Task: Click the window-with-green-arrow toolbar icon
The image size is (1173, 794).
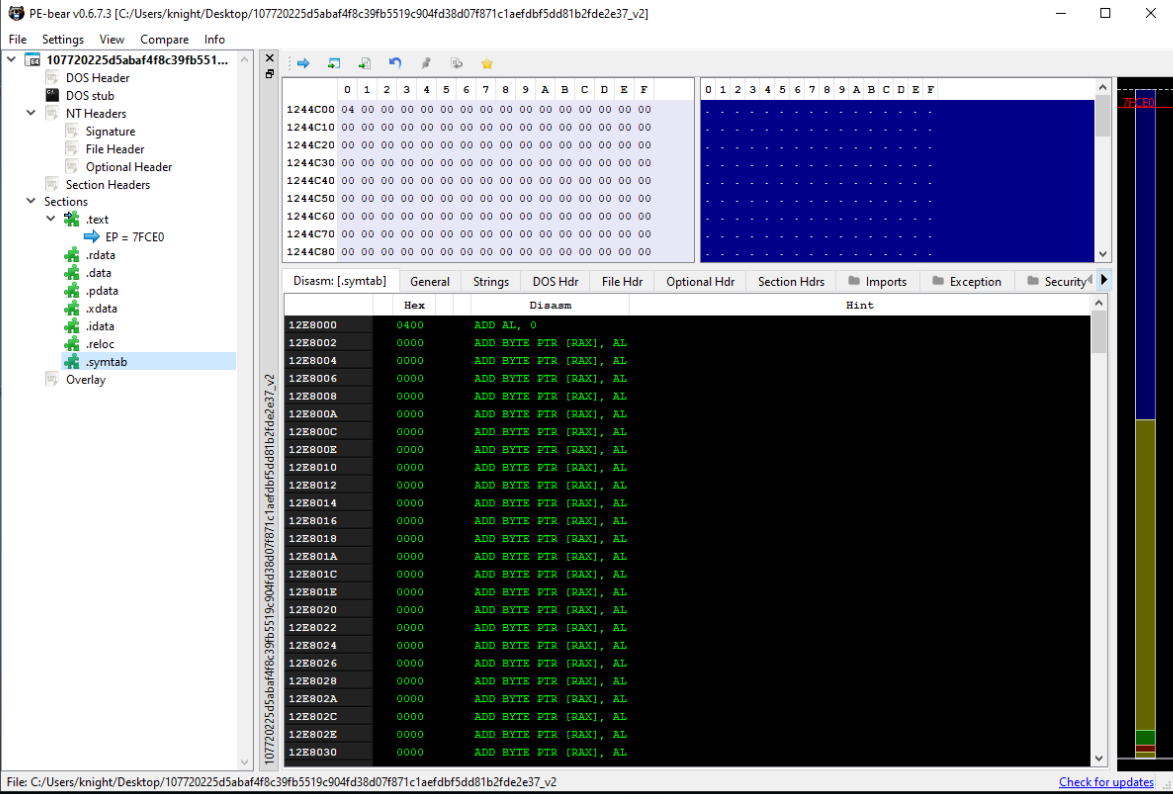Action: click(x=334, y=64)
